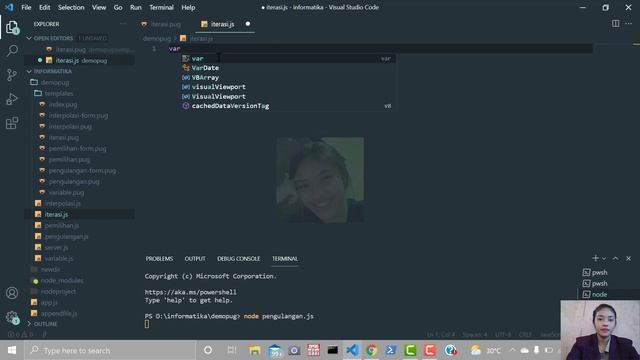Switch to the Debug Console tab
This screenshot has height=360, width=640.
point(238,258)
